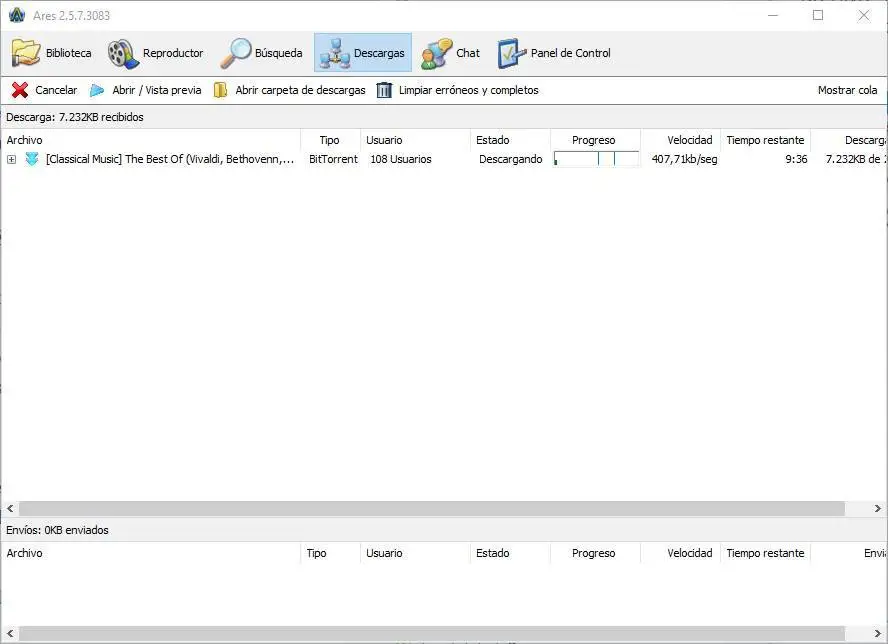Click uploads Archivo column header

(x=151, y=553)
